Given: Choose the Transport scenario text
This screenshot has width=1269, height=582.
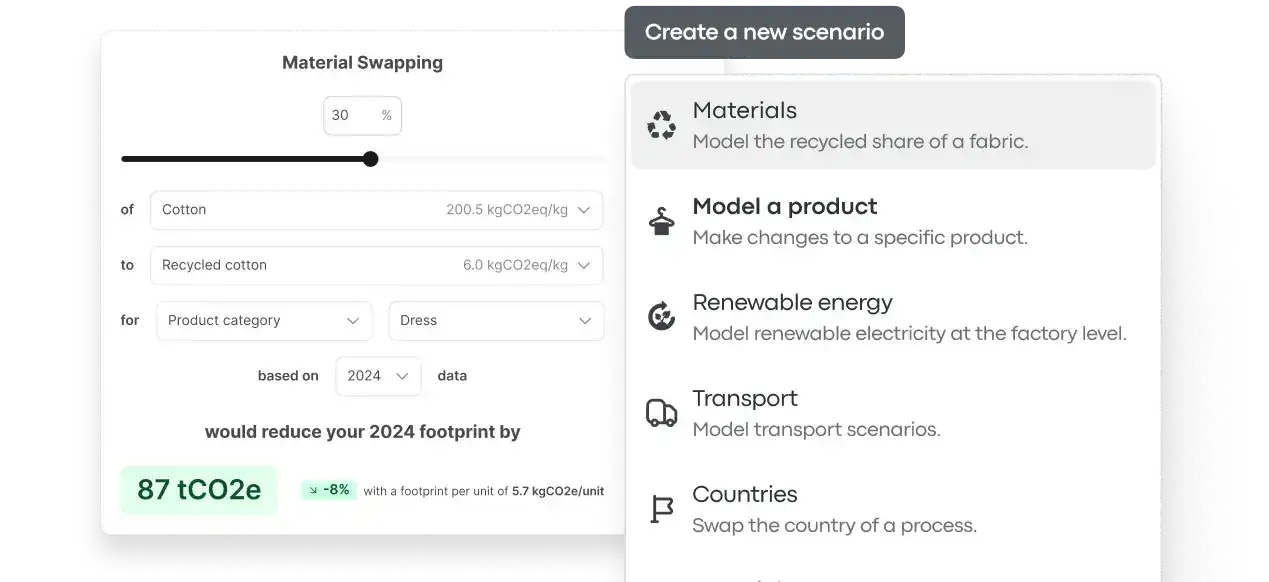Looking at the screenshot, I should click(x=745, y=399).
